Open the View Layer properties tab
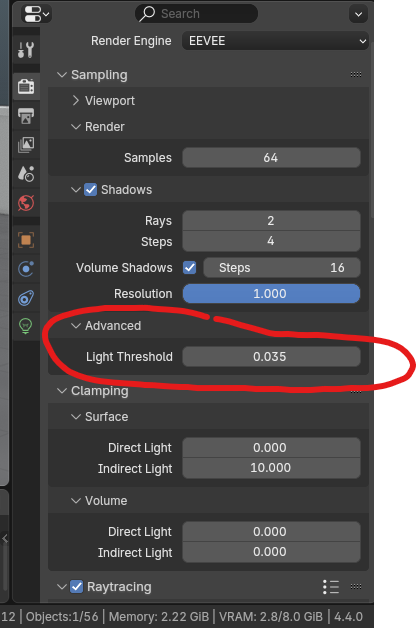This screenshot has height=628, width=419. 26,145
